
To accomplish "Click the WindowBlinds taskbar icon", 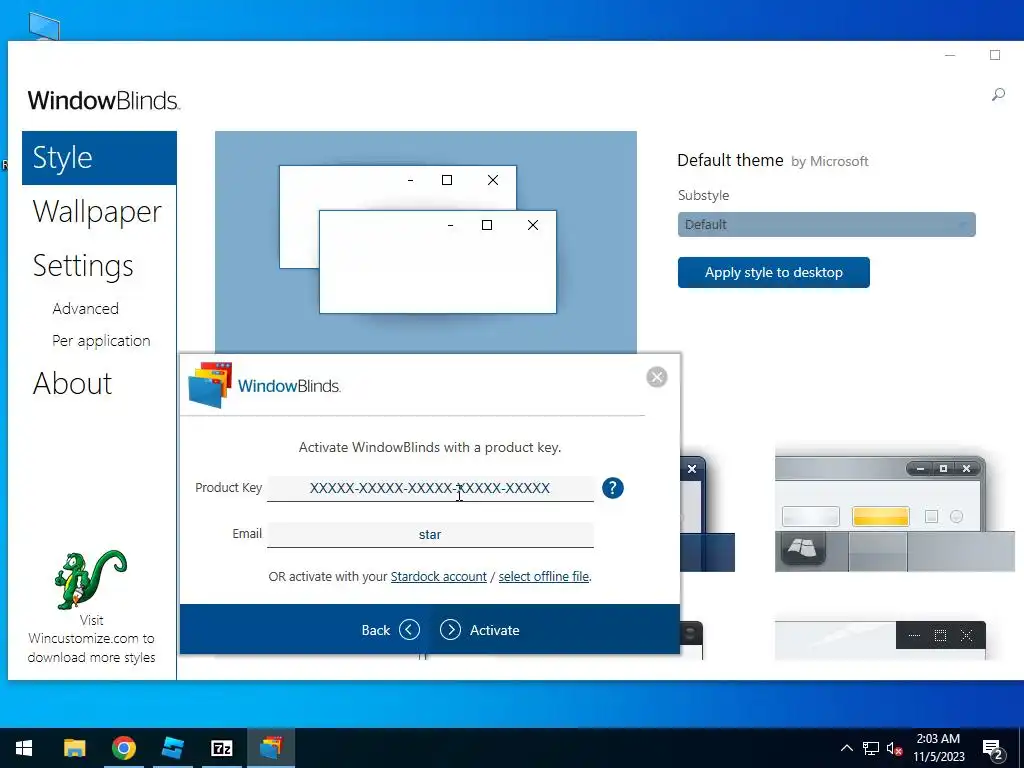I will click(x=270, y=748).
